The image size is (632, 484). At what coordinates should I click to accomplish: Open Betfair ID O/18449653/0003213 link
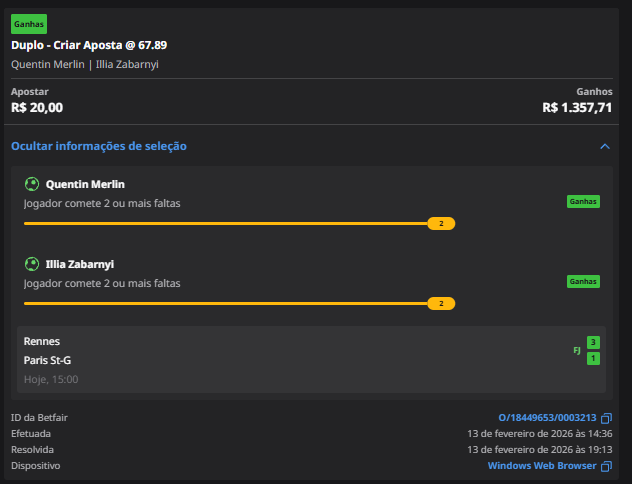547,418
